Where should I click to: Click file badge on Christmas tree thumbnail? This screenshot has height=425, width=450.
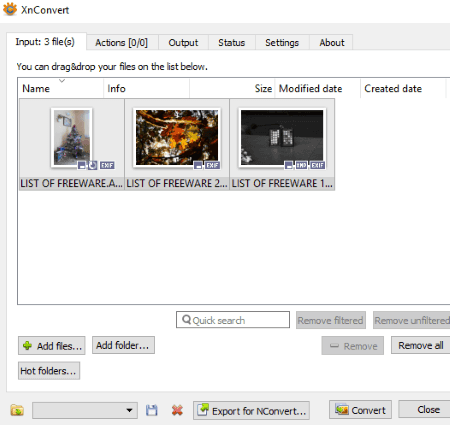(82, 165)
